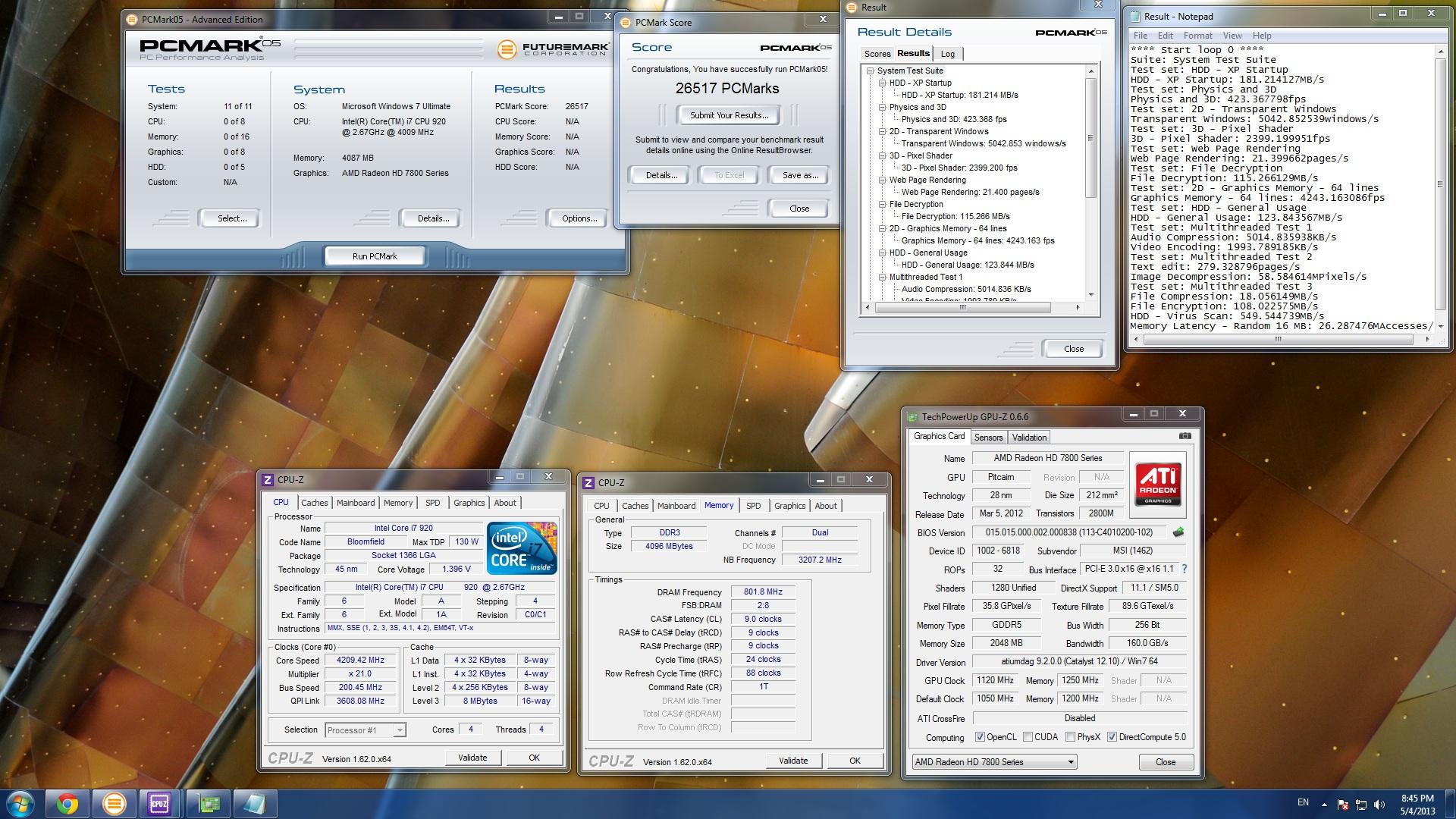The height and width of the screenshot is (819, 1456).
Task: Open Mainboard tab in the CPU-Z window showing the CPU tab
Action: 356,503
